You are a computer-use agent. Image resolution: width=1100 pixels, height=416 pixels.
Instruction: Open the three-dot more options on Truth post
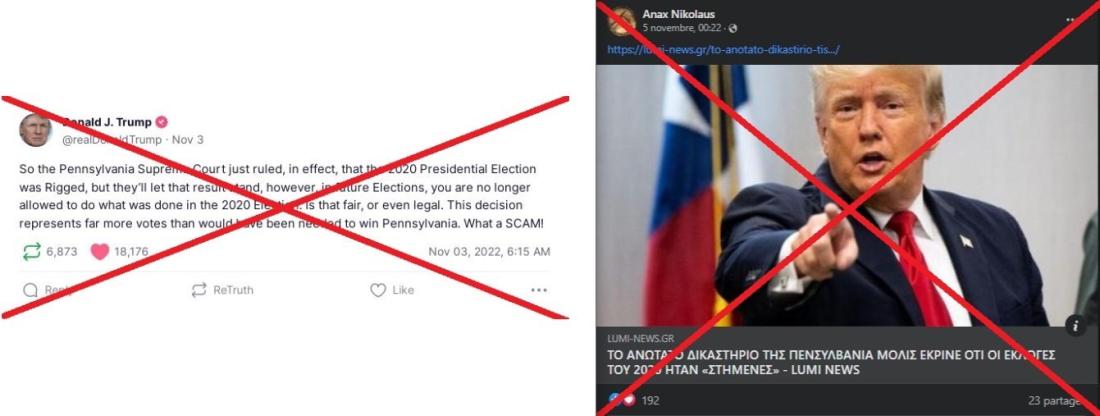[x=538, y=290]
